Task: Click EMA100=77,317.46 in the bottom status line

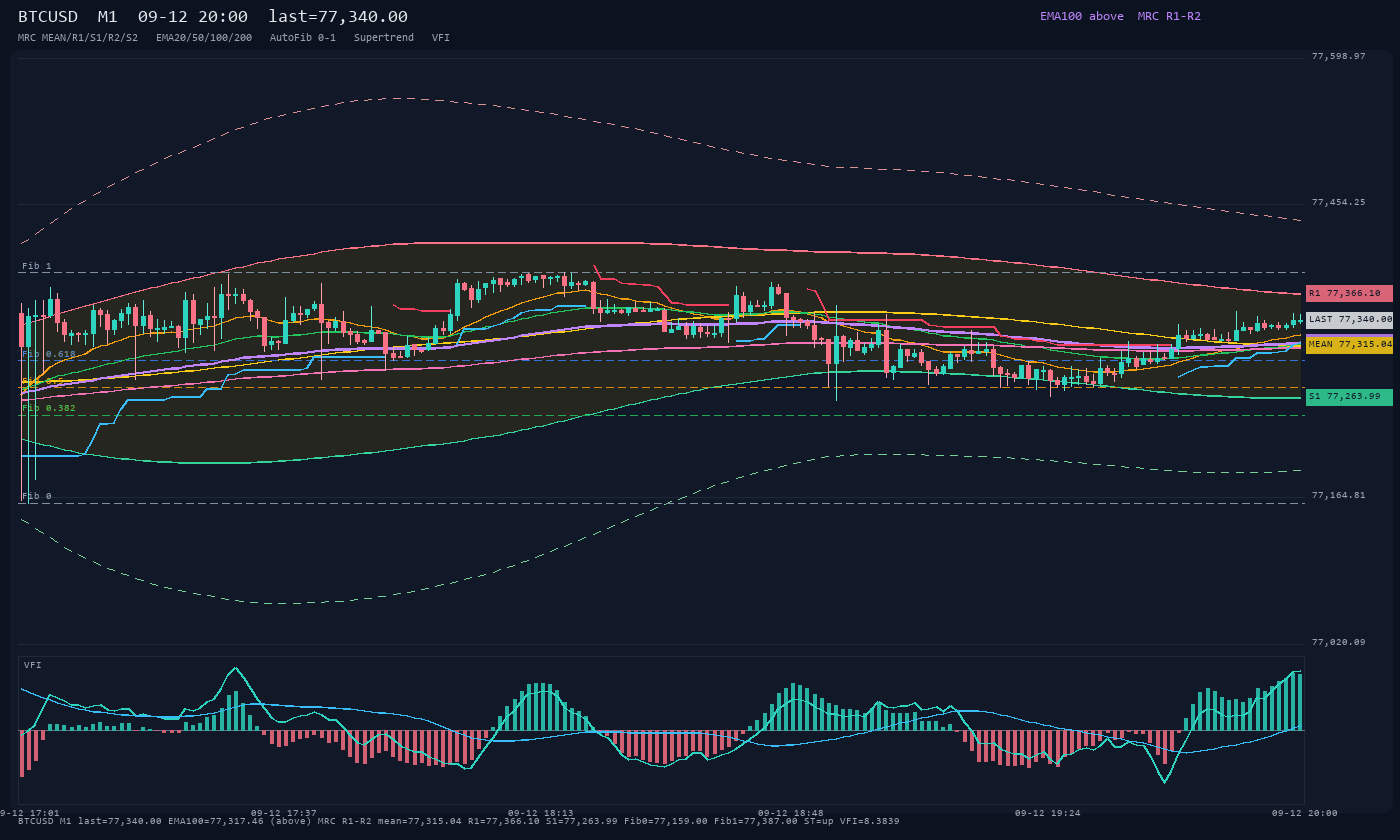Action: (216, 821)
